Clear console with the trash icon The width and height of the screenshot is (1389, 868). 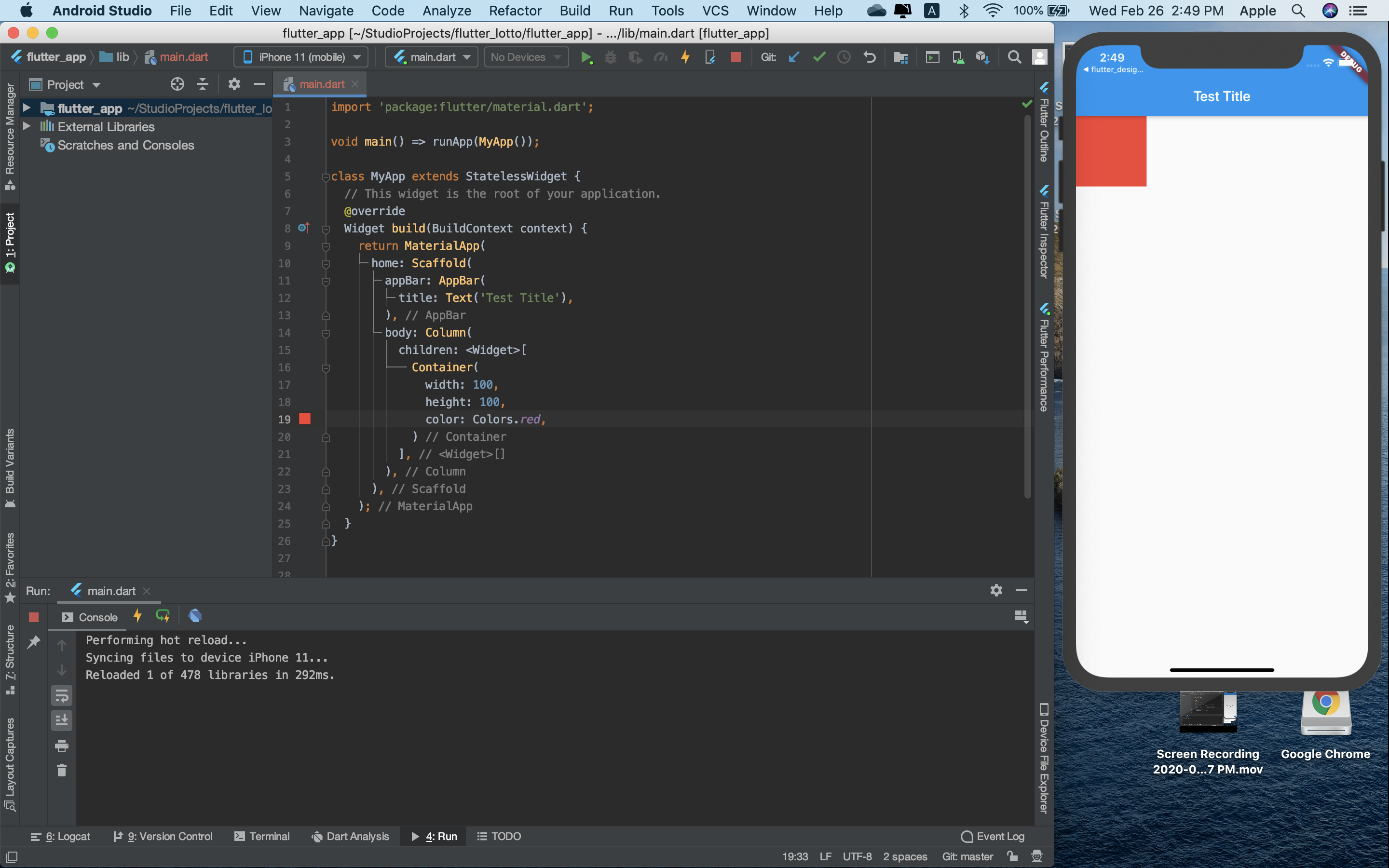click(61, 770)
